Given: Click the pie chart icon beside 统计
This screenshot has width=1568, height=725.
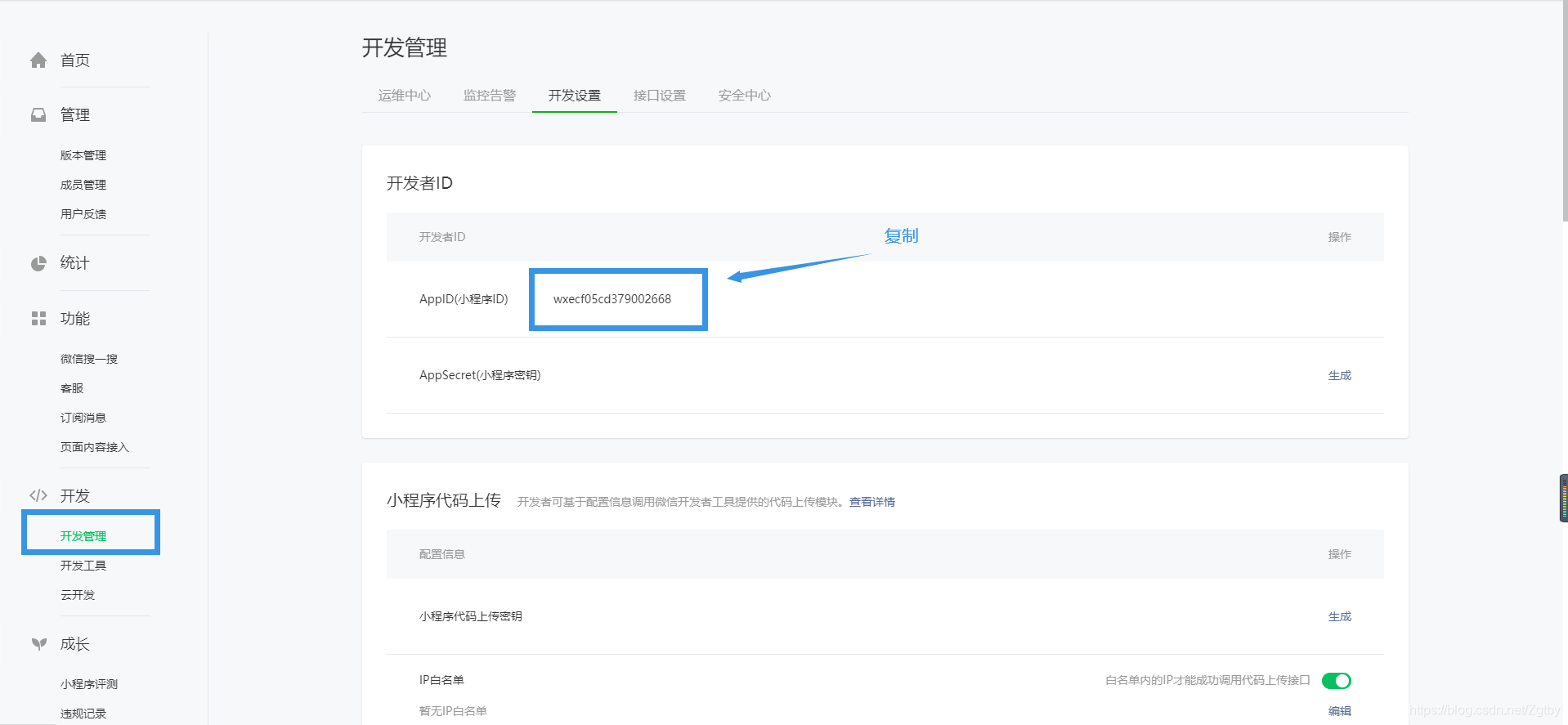Looking at the screenshot, I should click(x=38, y=263).
